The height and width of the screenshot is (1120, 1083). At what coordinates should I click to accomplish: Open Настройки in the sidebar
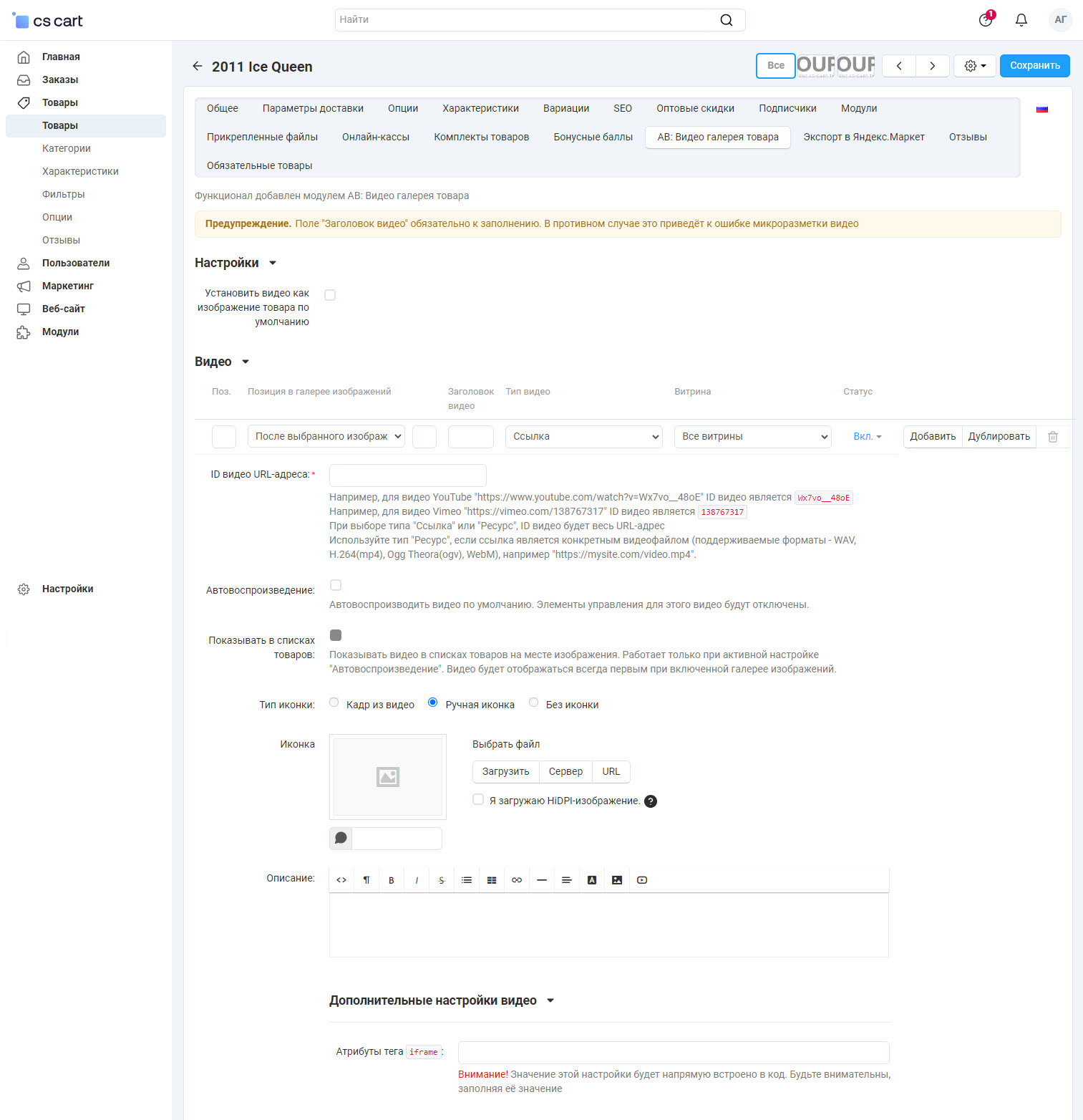(x=68, y=589)
